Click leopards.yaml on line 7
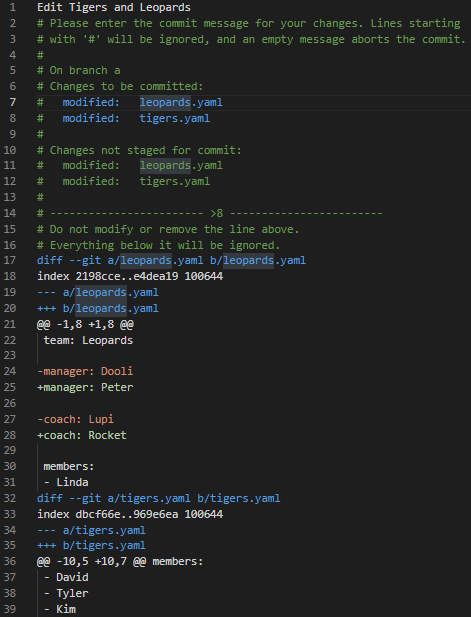 pyautogui.click(x=181, y=102)
